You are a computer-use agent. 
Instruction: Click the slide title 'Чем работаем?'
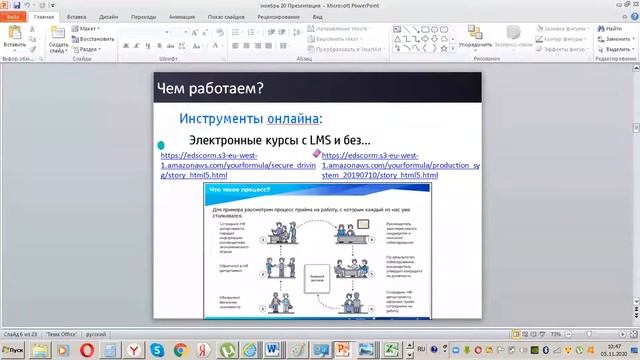pyautogui.click(x=210, y=88)
